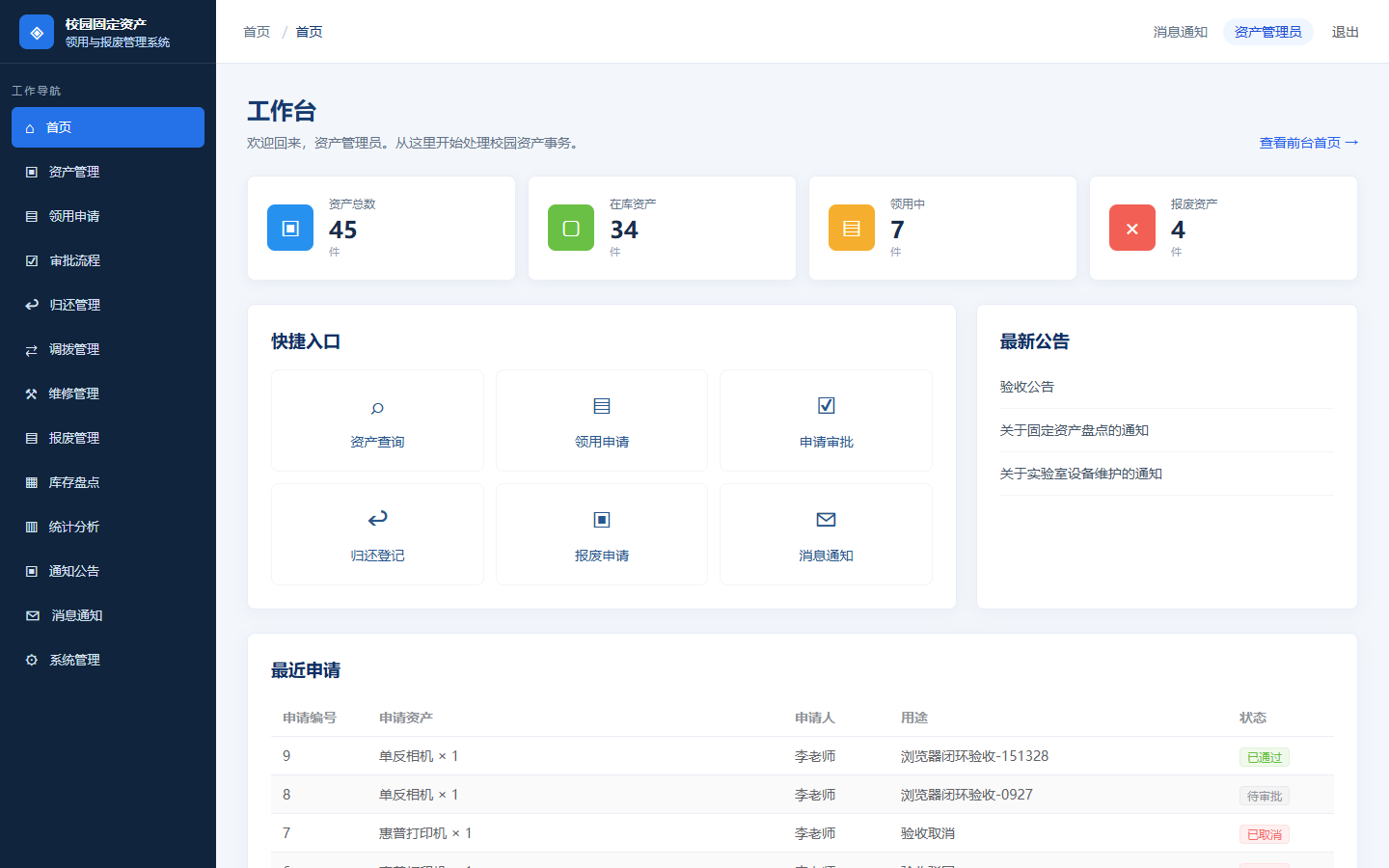The image size is (1389, 868).
Task: Click the 资产总数 blue stat card icon
Action: click(290, 228)
